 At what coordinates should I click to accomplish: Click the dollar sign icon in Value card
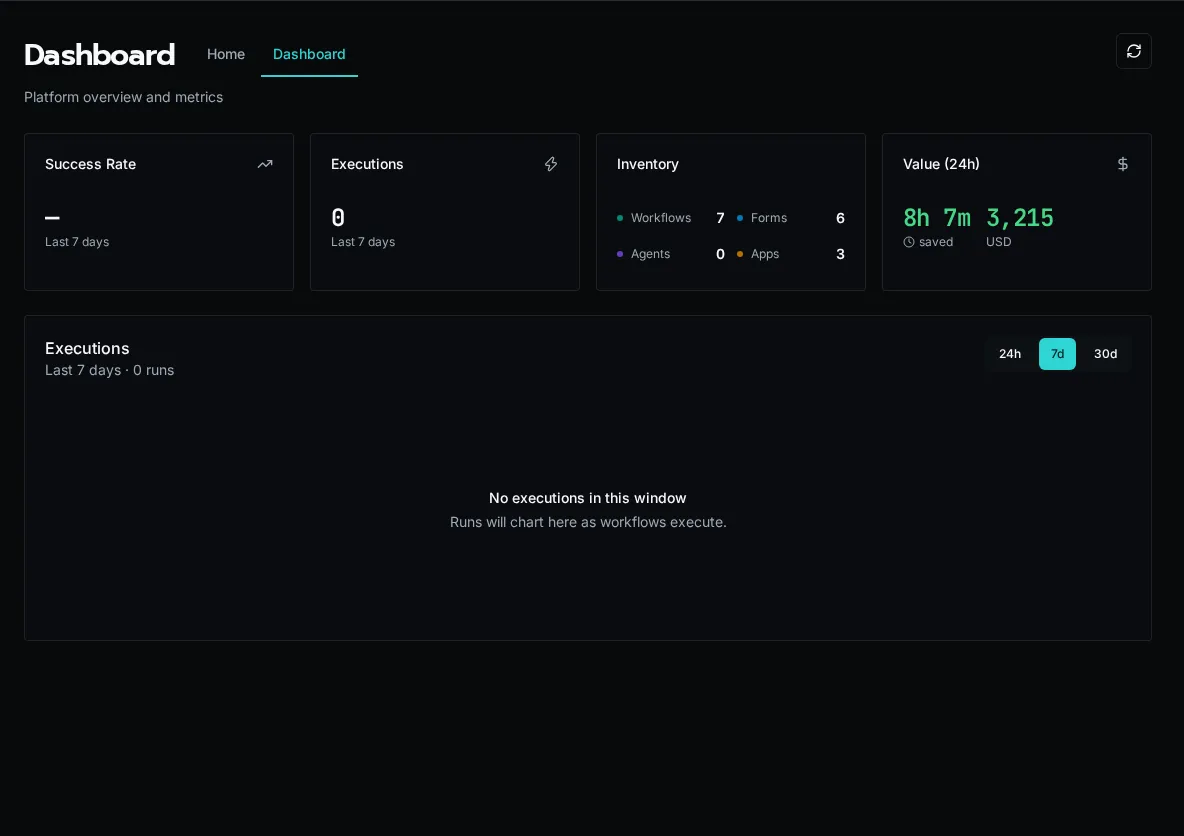tap(1123, 164)
